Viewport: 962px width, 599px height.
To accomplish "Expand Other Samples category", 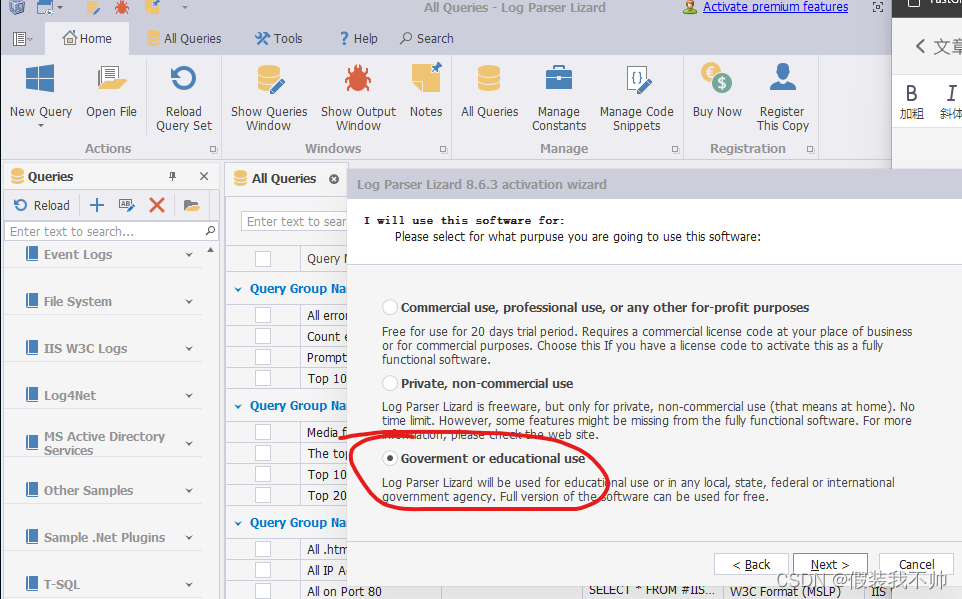I will [x=189, y=490].
